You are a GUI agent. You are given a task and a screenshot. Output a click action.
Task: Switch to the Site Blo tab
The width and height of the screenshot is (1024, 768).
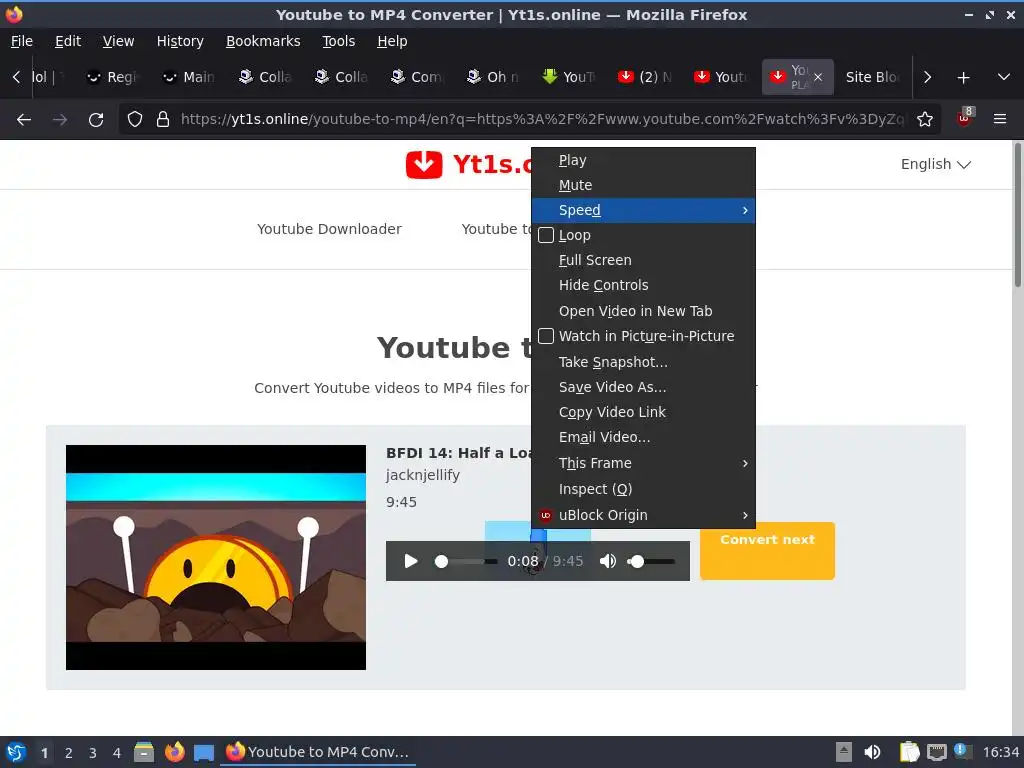click(x=872, y=77)
